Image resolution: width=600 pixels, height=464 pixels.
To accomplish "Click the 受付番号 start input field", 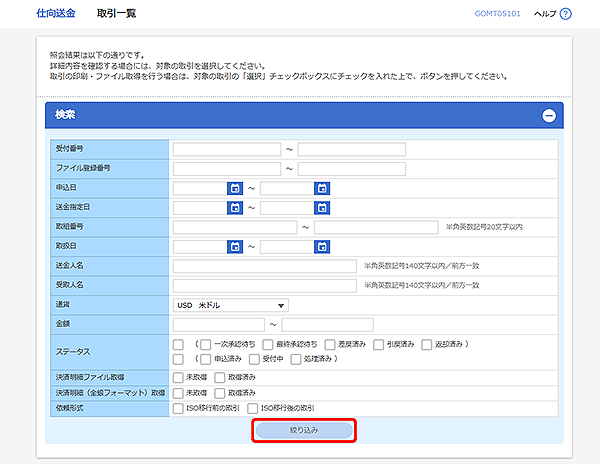I will tap(227, 149).
